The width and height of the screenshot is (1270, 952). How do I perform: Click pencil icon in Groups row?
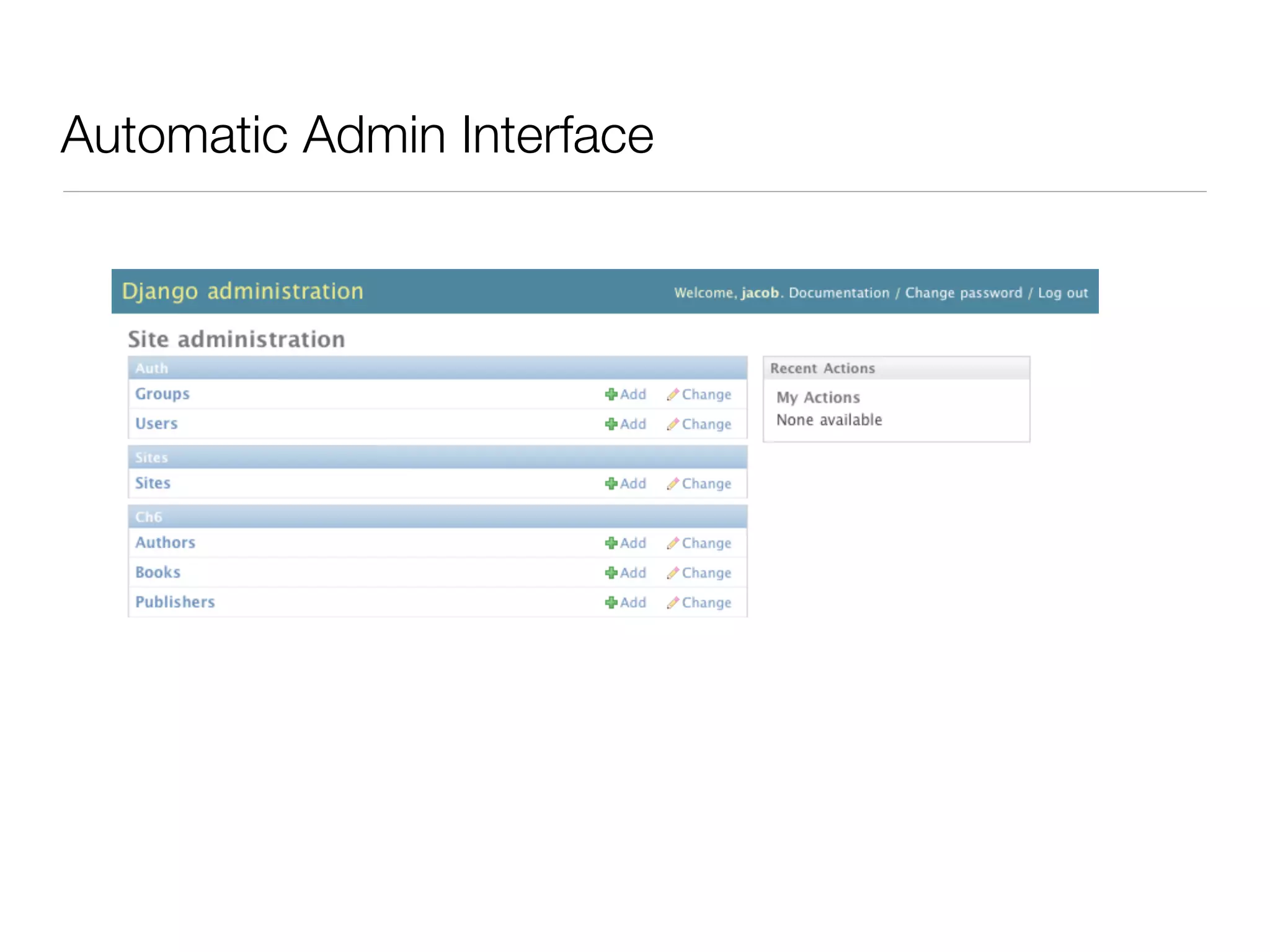coord(672,394)
